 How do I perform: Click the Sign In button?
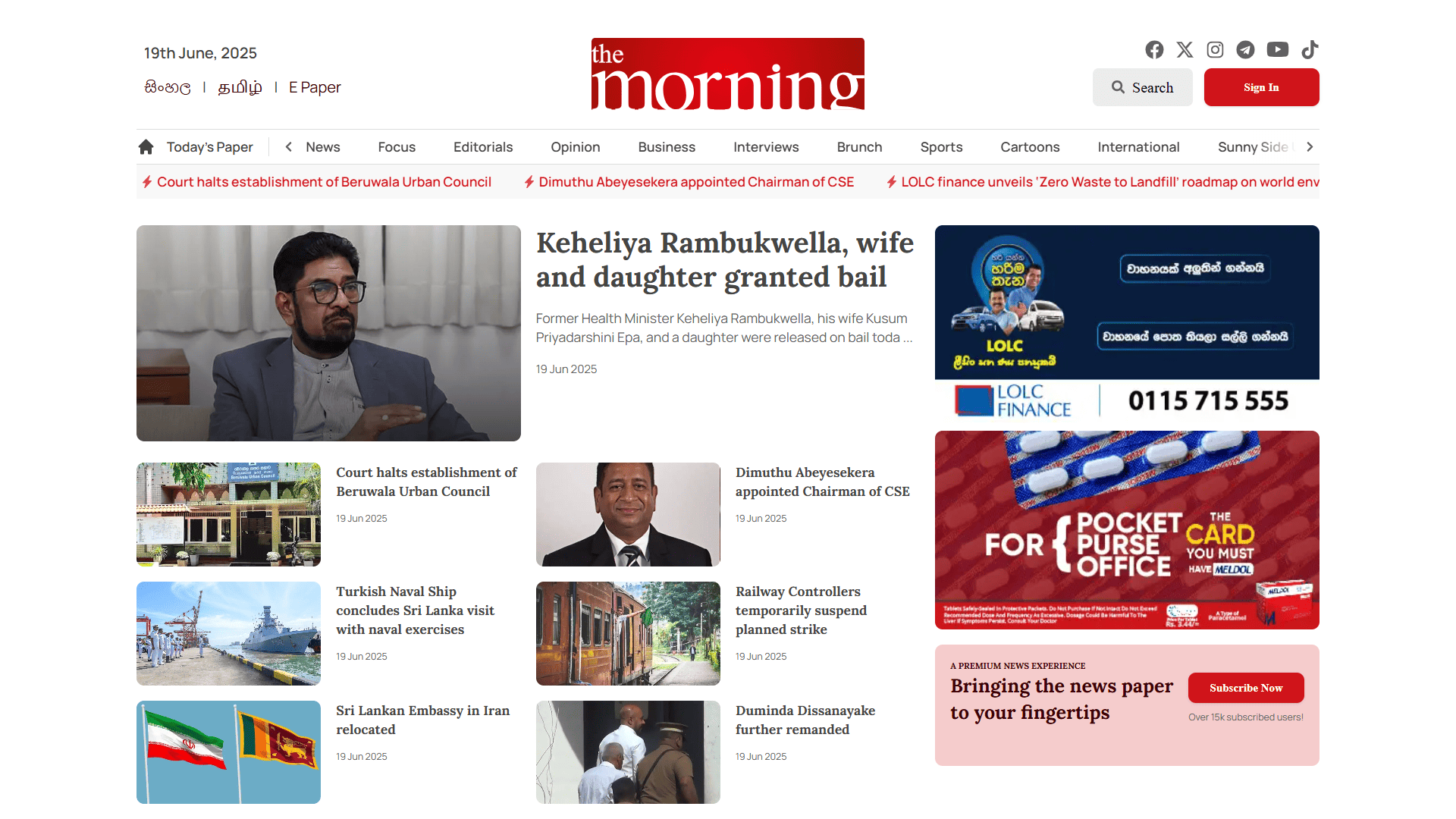(1261, 87)
